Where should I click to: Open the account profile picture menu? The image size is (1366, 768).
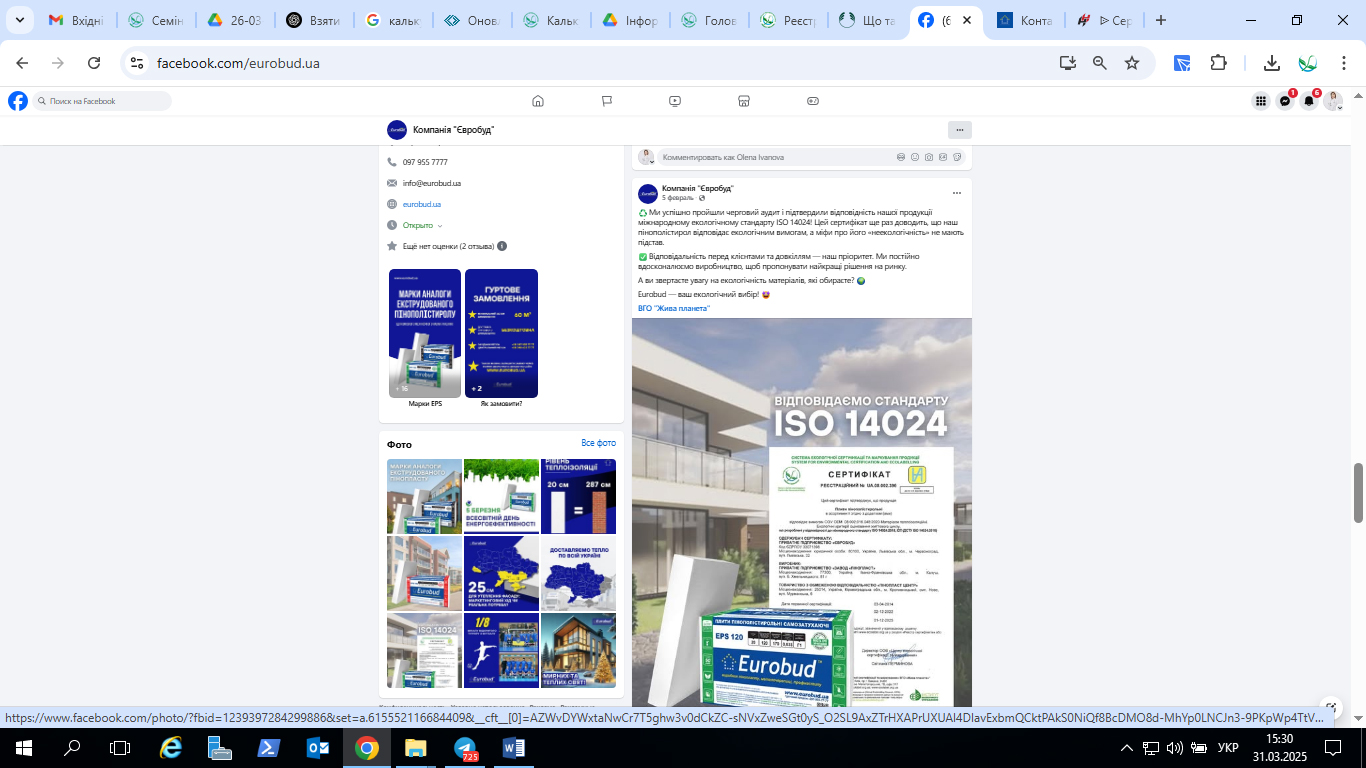click(x=1332, y=101)
